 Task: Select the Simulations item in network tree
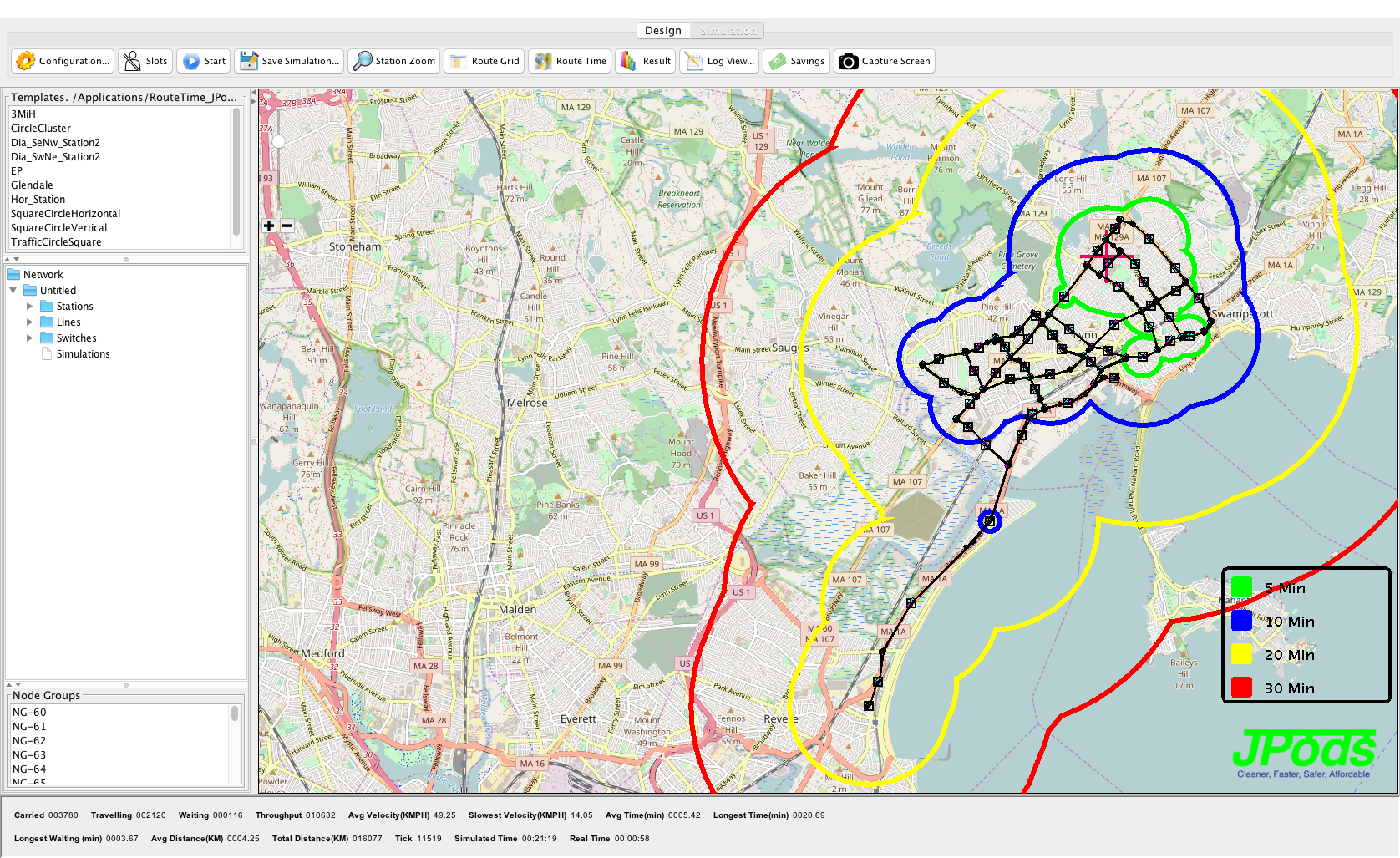coord(83,354)
